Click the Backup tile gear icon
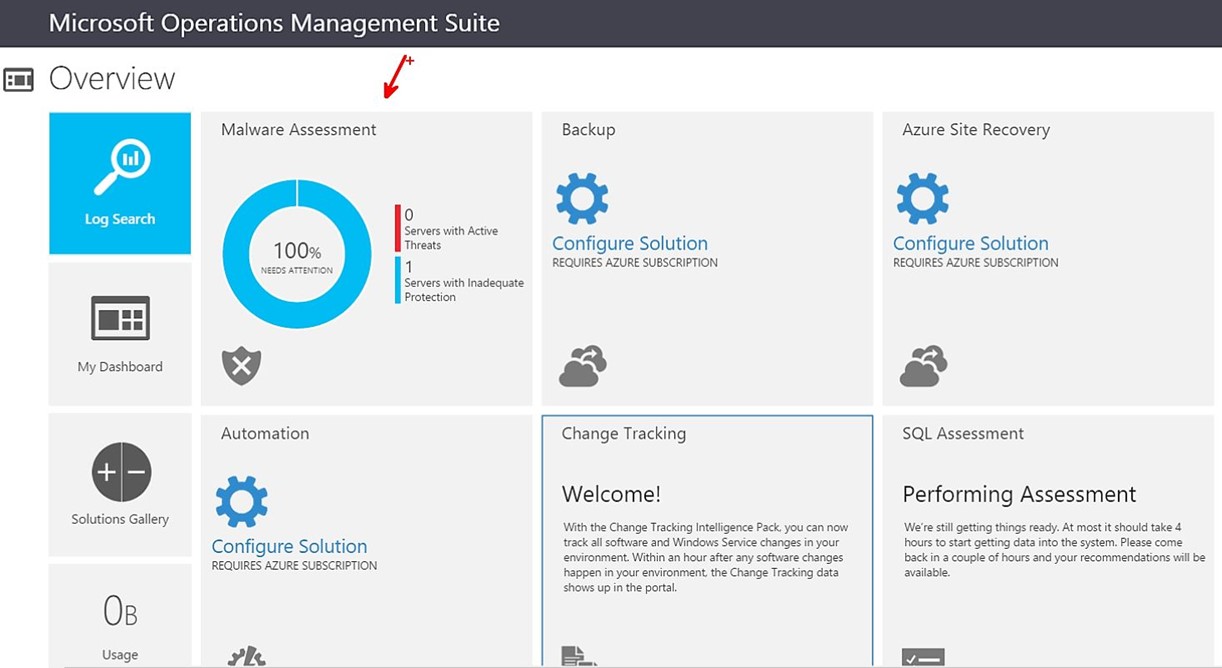The height and width of the screenshot is (668, 1222). pyautogui.click(x=582, y=198)
